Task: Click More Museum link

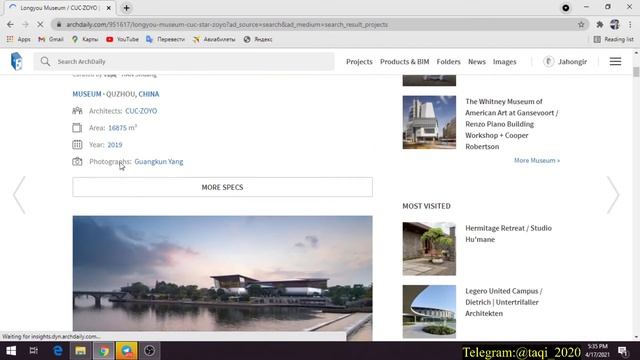Action: click(x=537, y=160)
